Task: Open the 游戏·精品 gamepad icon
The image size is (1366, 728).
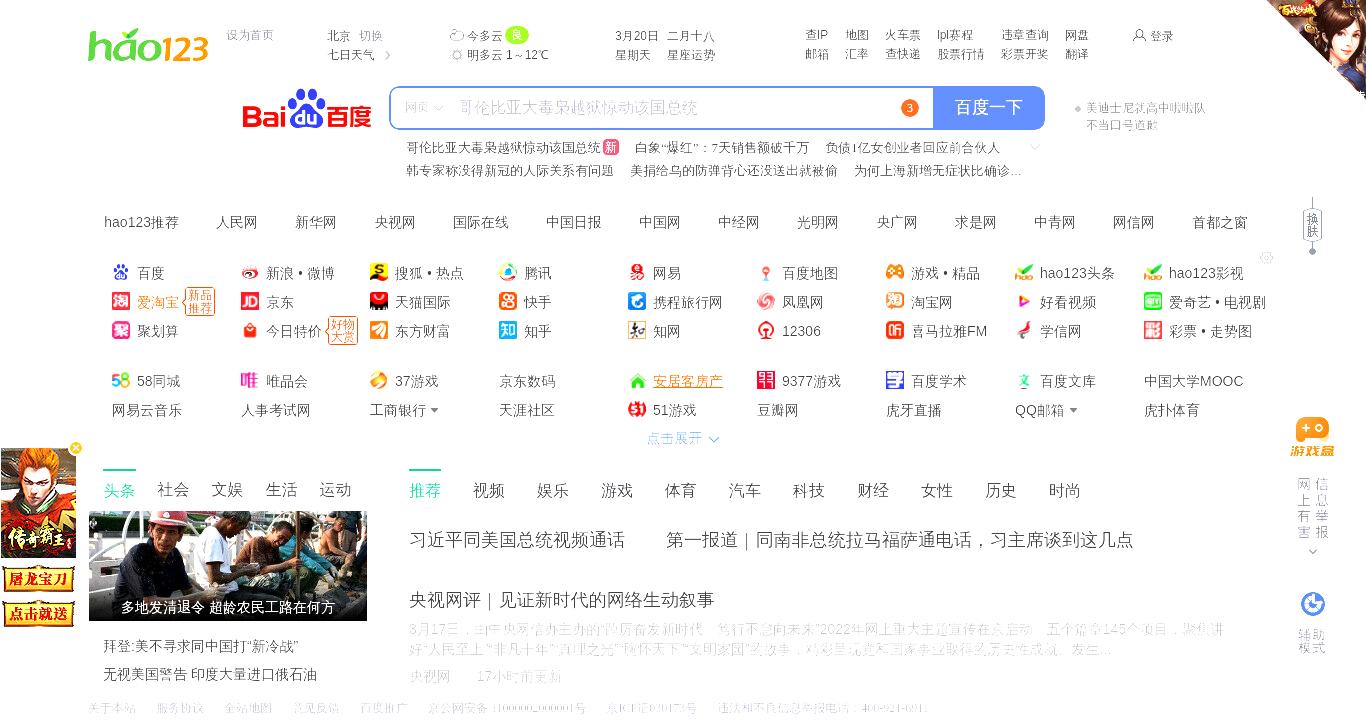Action: pos(895,273)
